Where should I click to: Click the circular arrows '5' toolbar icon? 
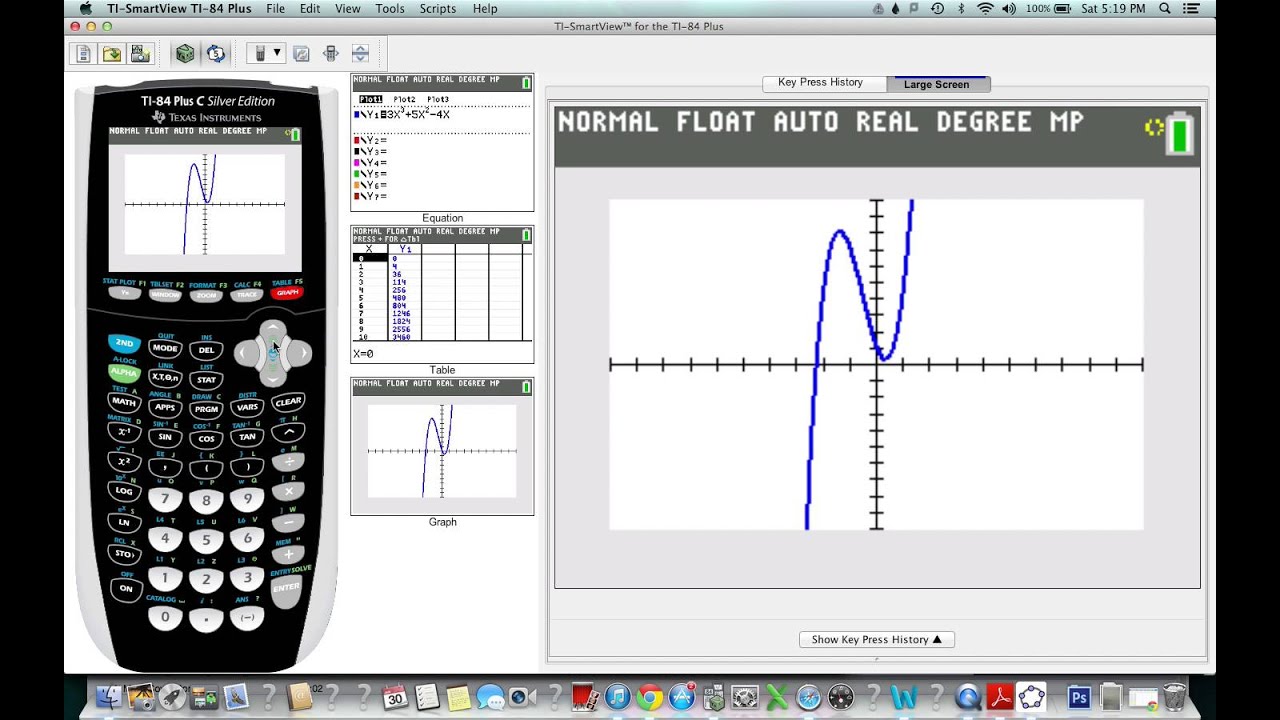[216, 53]
